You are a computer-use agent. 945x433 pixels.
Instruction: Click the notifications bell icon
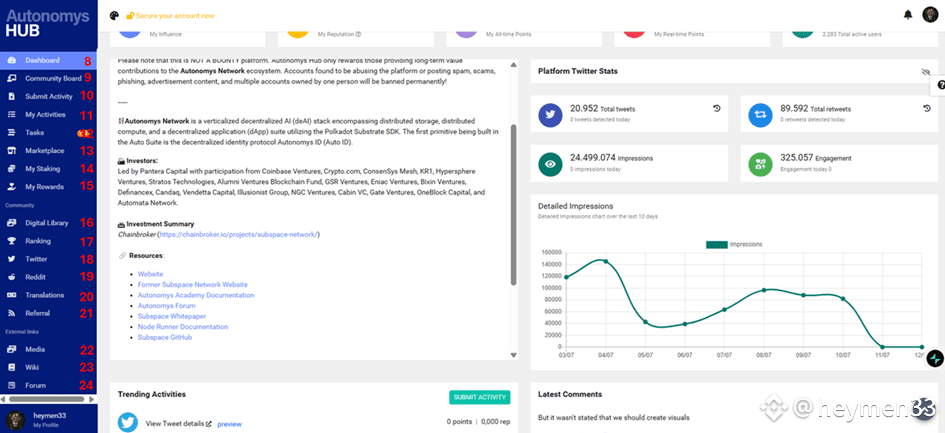coord(908,16)
